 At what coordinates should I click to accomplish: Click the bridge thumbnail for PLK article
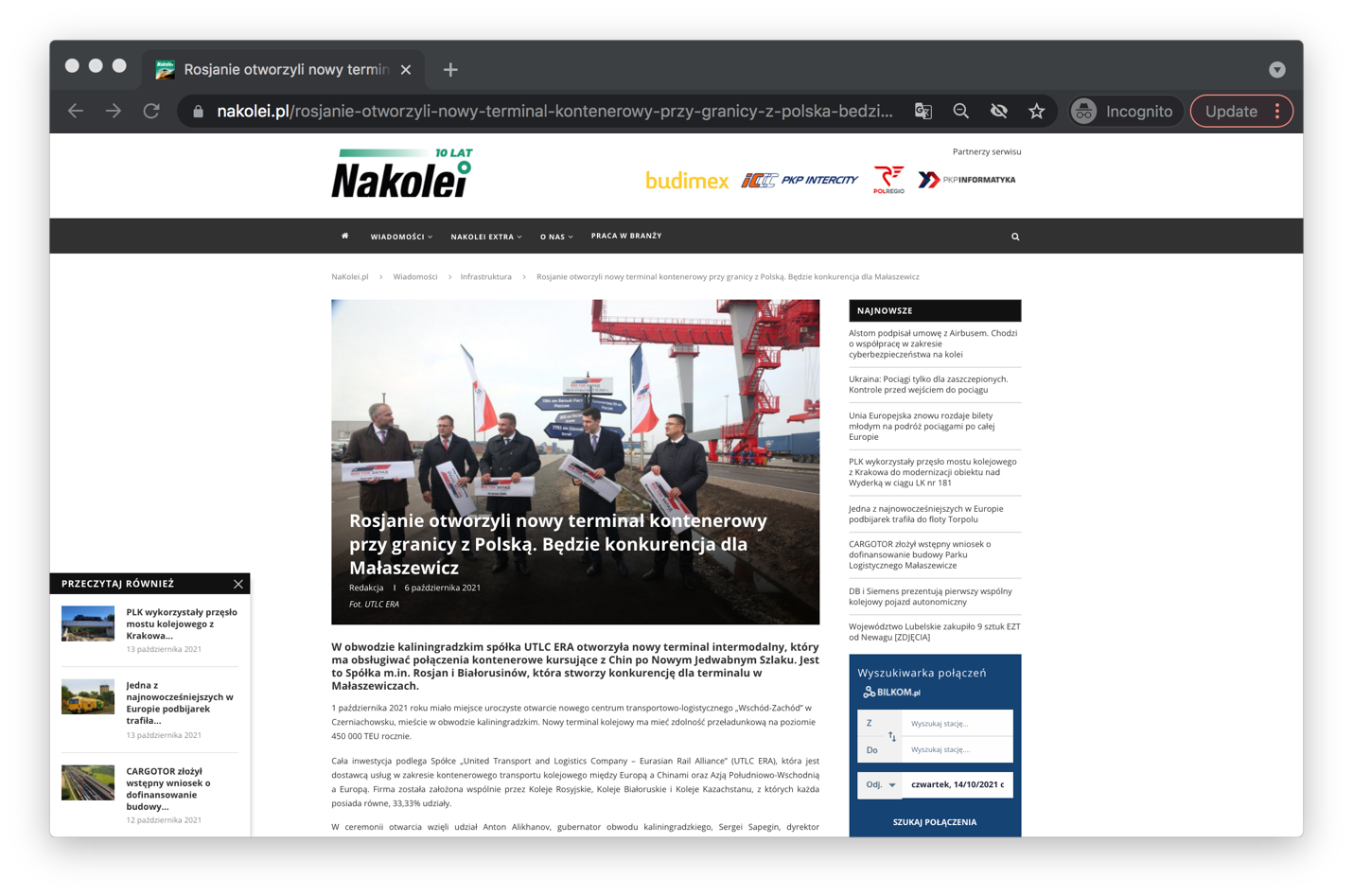coord(88,624)
